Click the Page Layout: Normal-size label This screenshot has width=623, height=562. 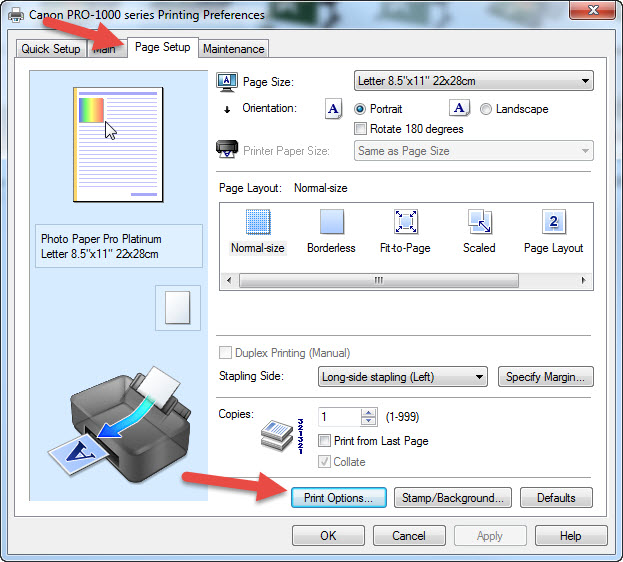tap(283, 188)
